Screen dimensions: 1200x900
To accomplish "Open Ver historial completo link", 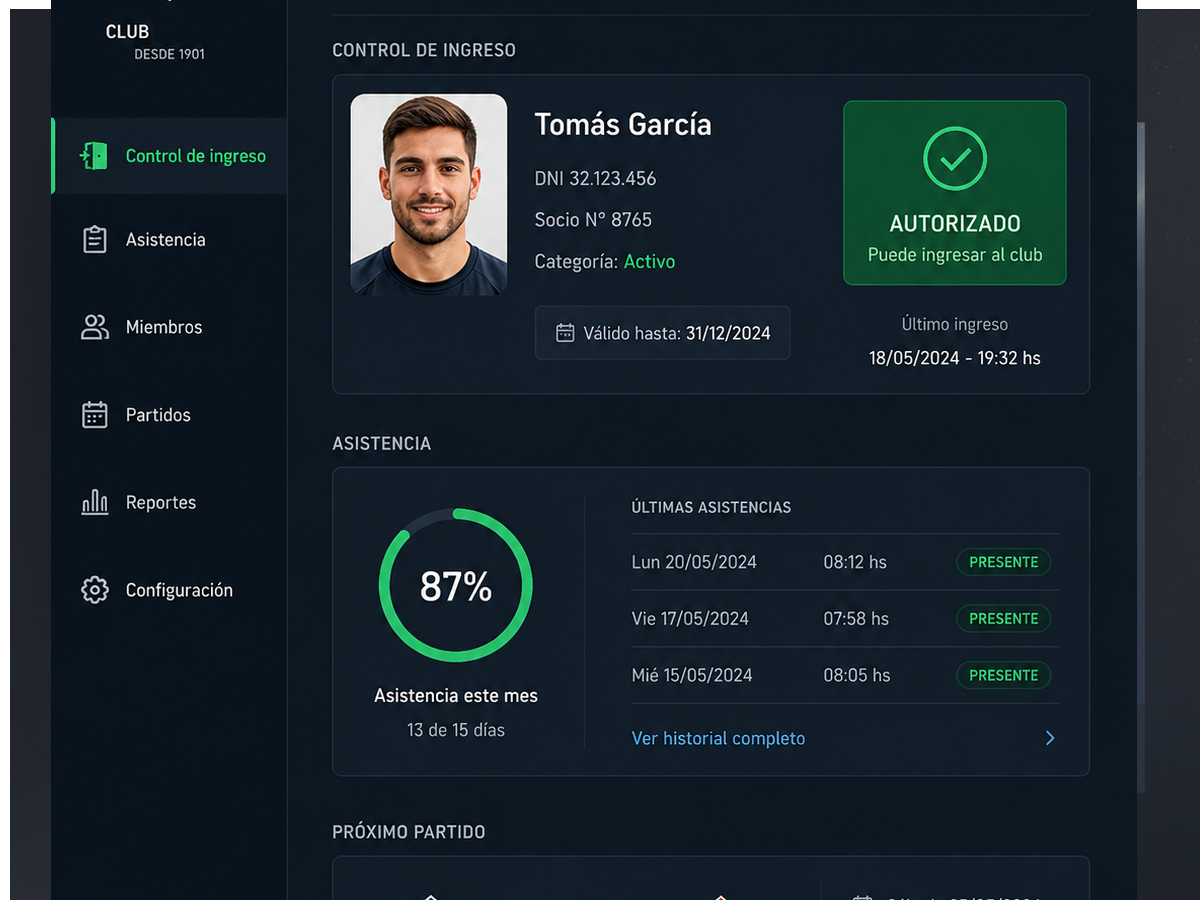I will click(x=718, y=738).
